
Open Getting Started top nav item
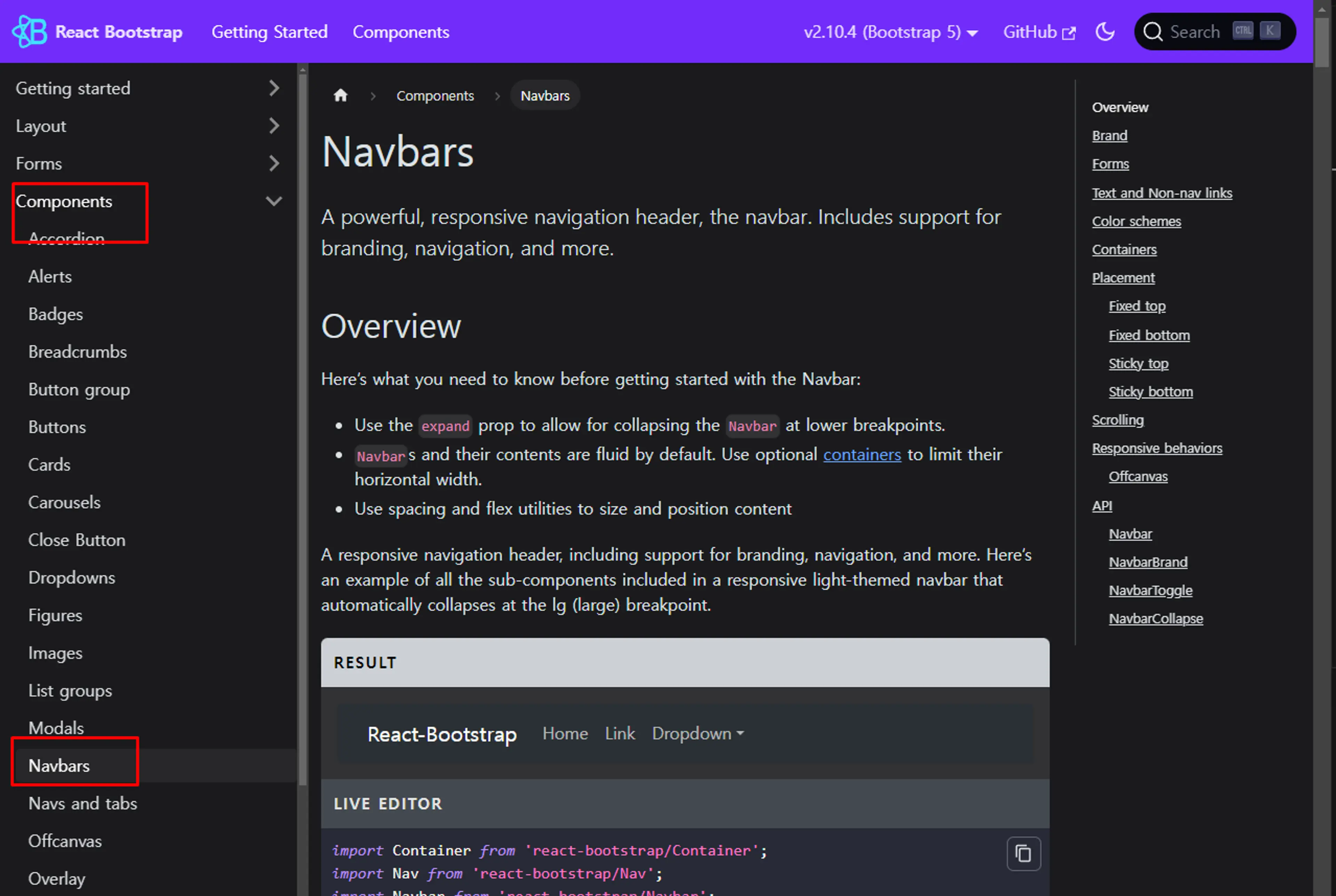270,32
